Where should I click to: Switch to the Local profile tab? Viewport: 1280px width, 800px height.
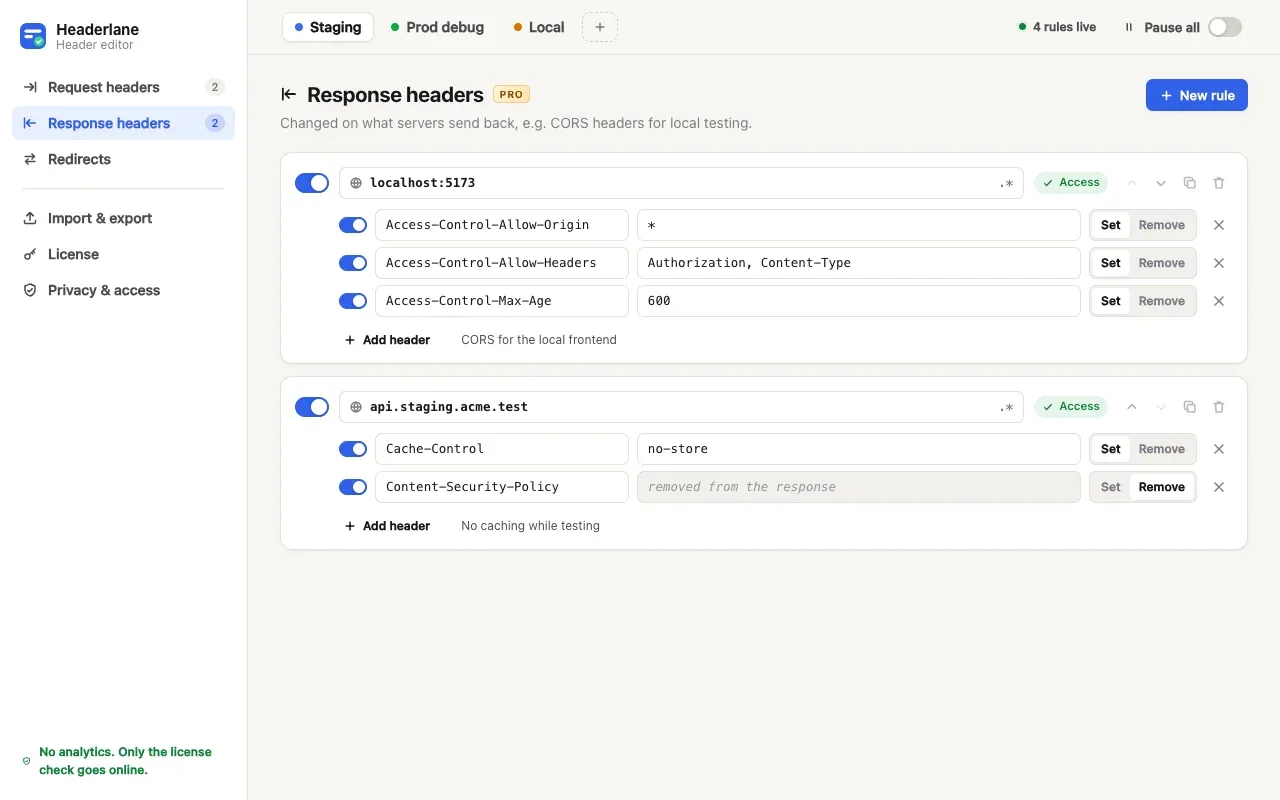(x=540, y=27)
